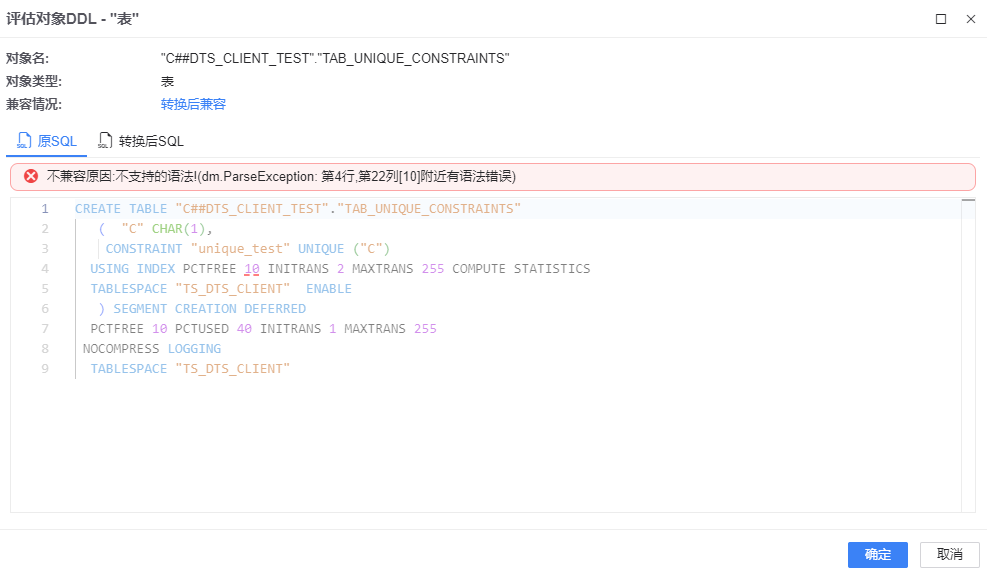Click the CREATE keyword on line 1
This screenshot has width=987, height=570.
point(98,209)
